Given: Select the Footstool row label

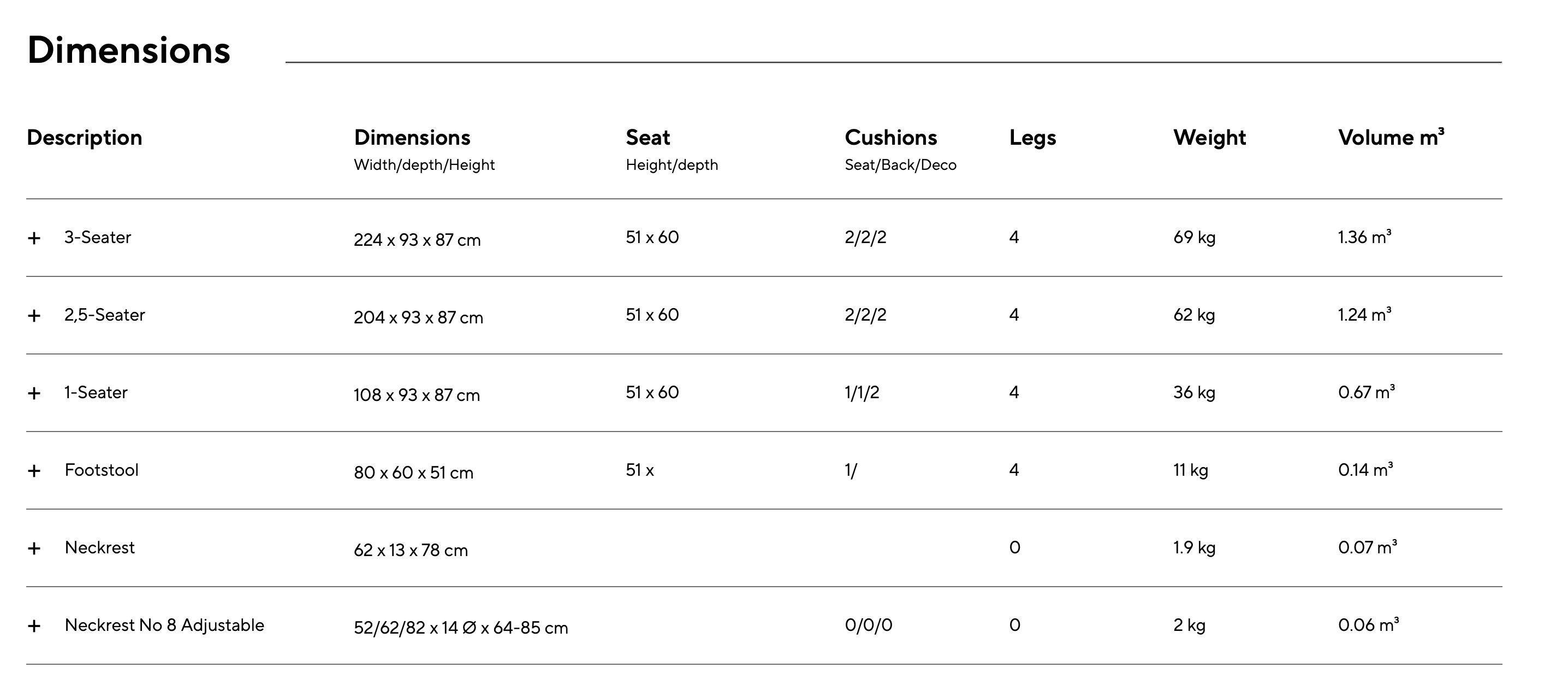Looking at the screenshot, I should point(102,470).
